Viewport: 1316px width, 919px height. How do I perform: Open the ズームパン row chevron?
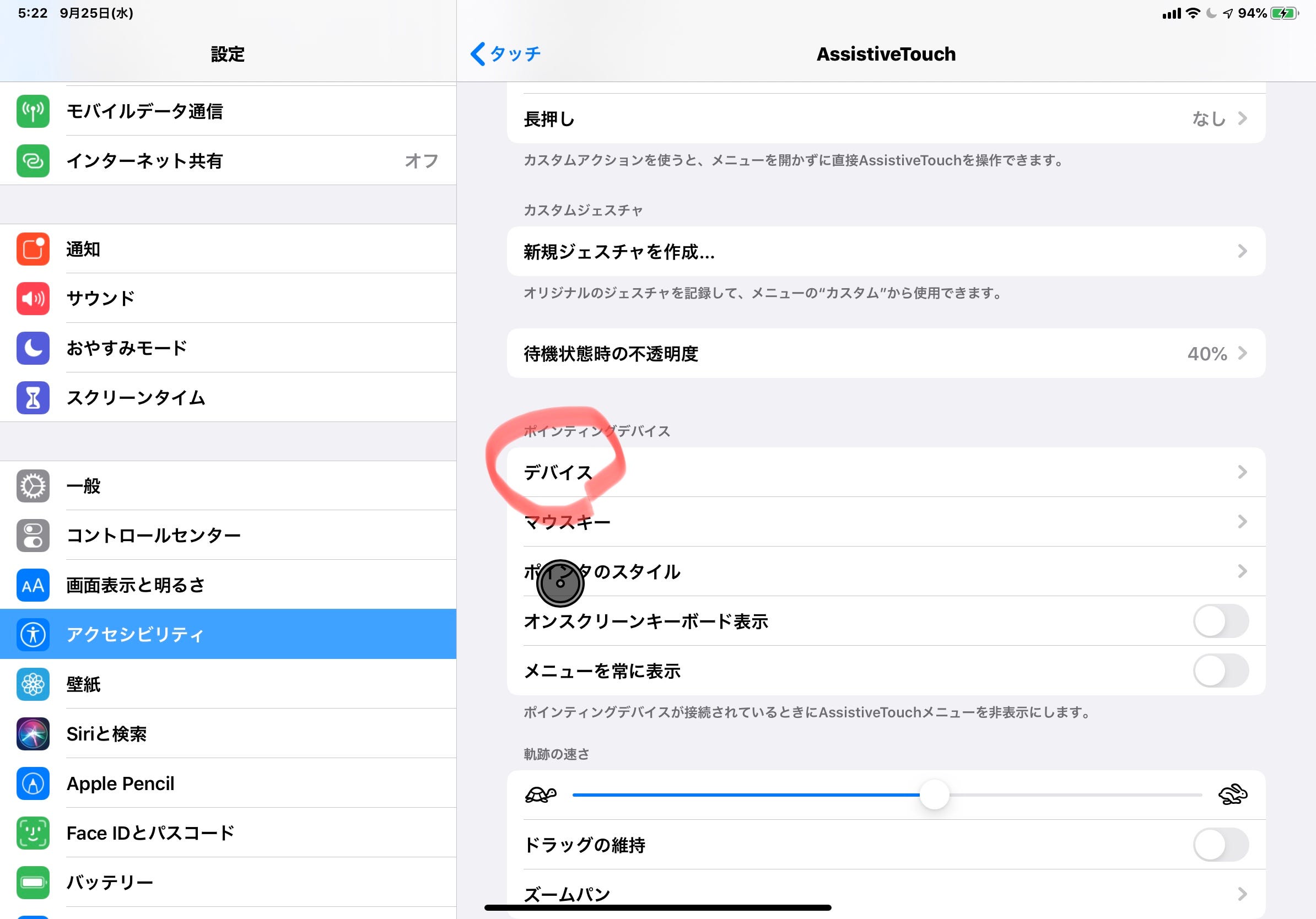coord(1242,894)
